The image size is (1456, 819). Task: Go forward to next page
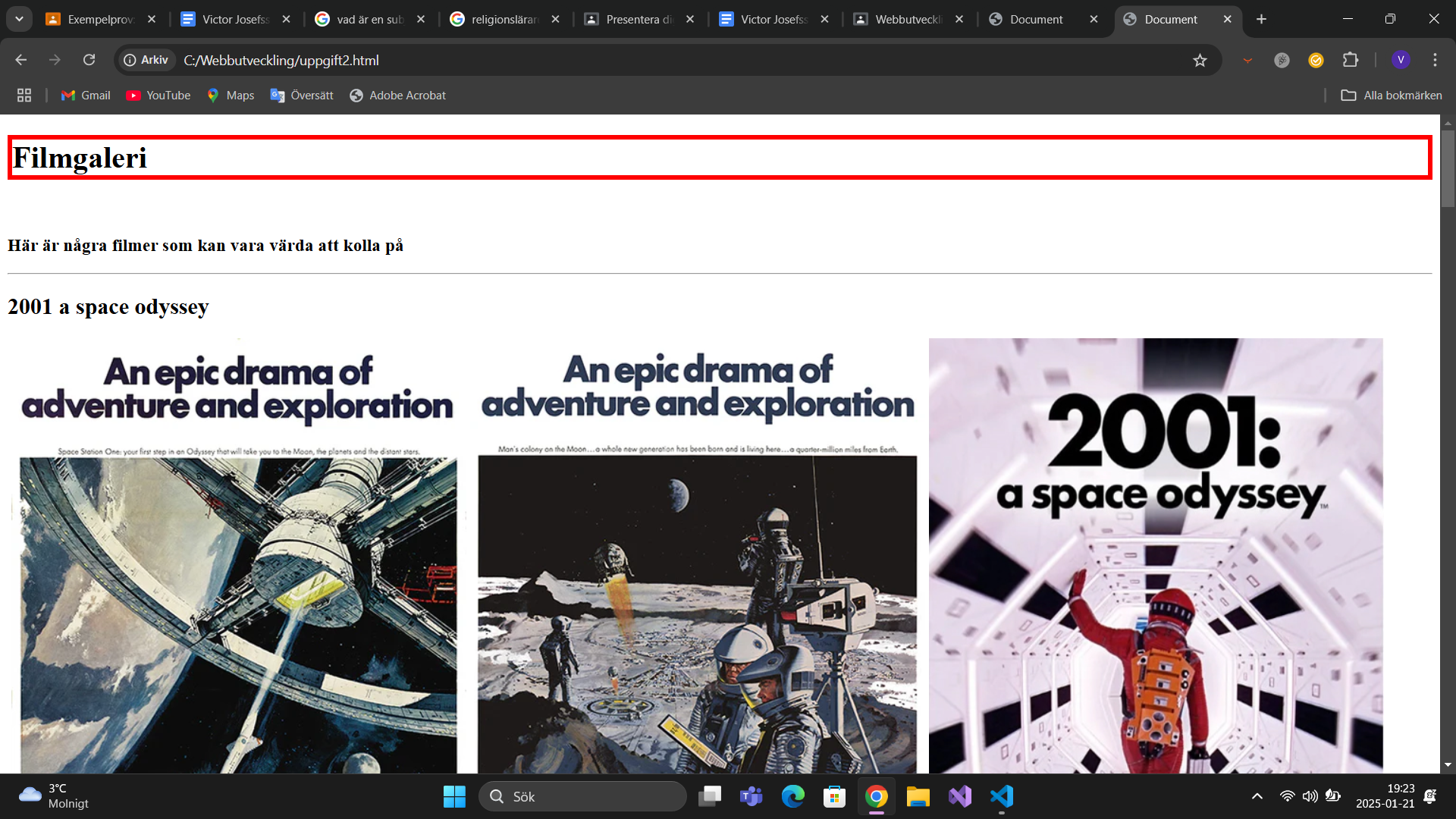(55, 60)
